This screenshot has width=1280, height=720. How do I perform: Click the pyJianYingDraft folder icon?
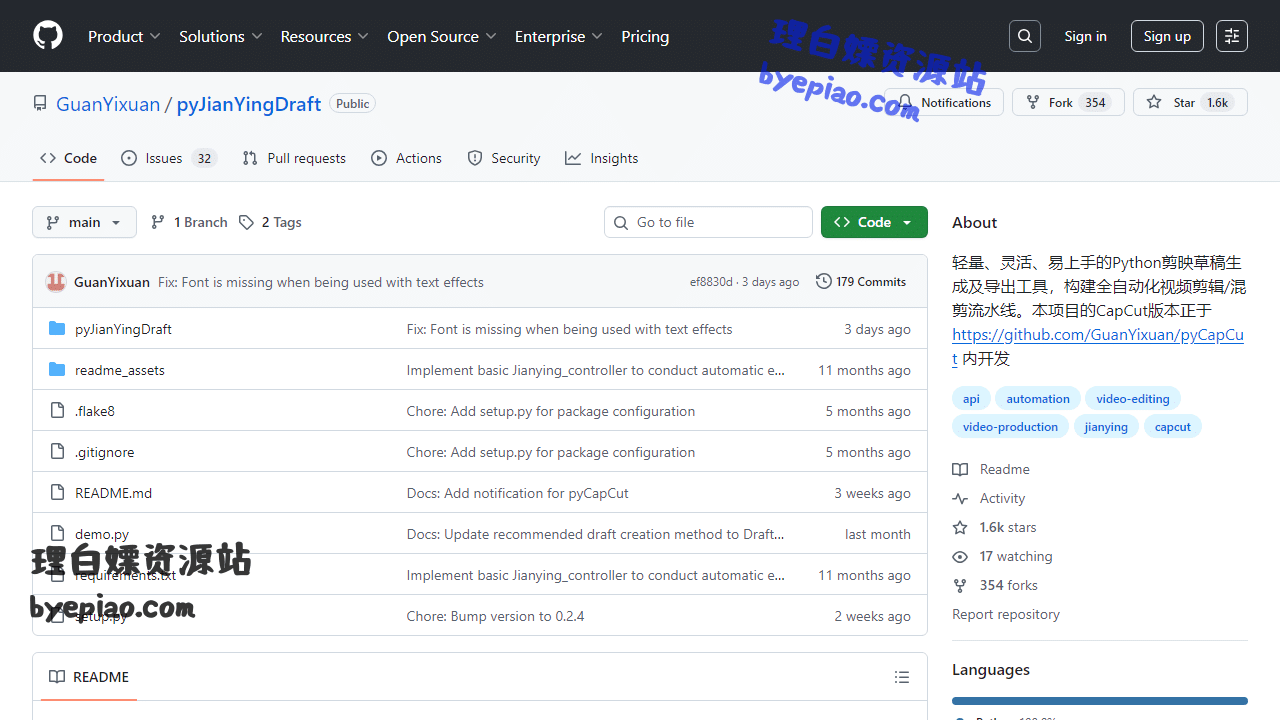[57, 329]
